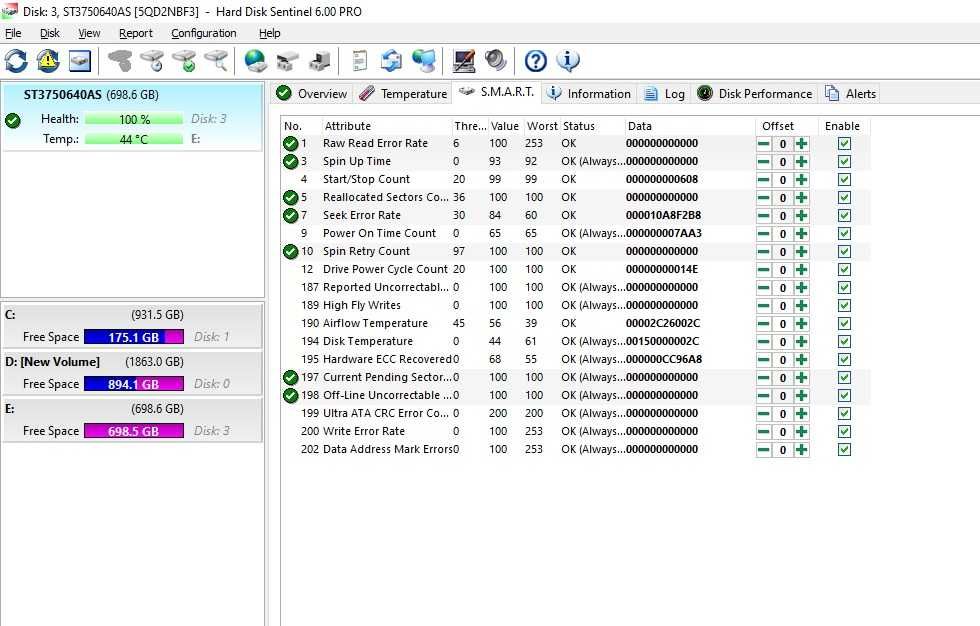This screenshot has width=980, height=626.
Task: Click green plus offset for Raw Read Error Rate
Action: point(801,144)
